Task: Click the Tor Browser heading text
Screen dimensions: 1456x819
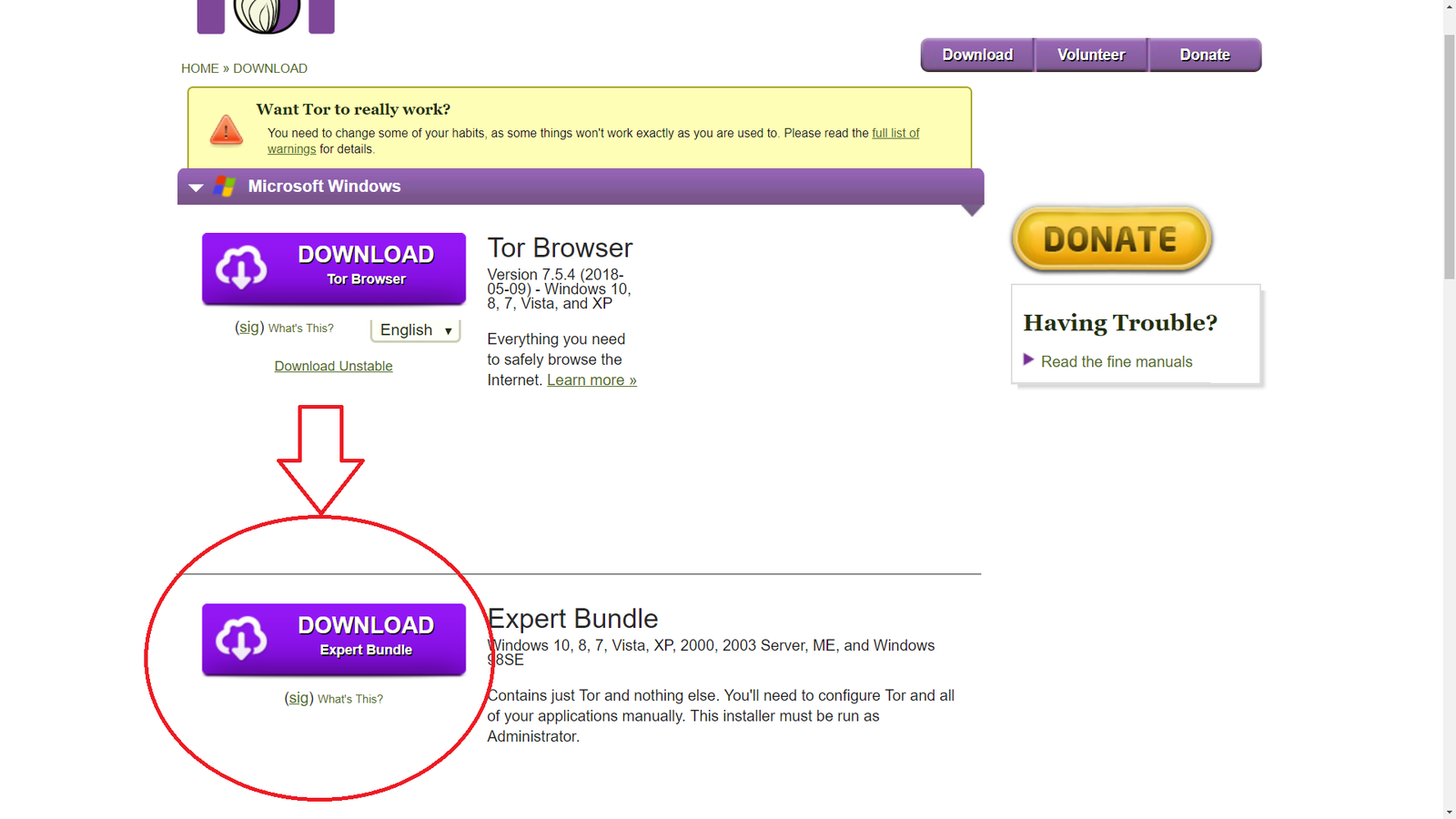Action: [x=560, y=248]
